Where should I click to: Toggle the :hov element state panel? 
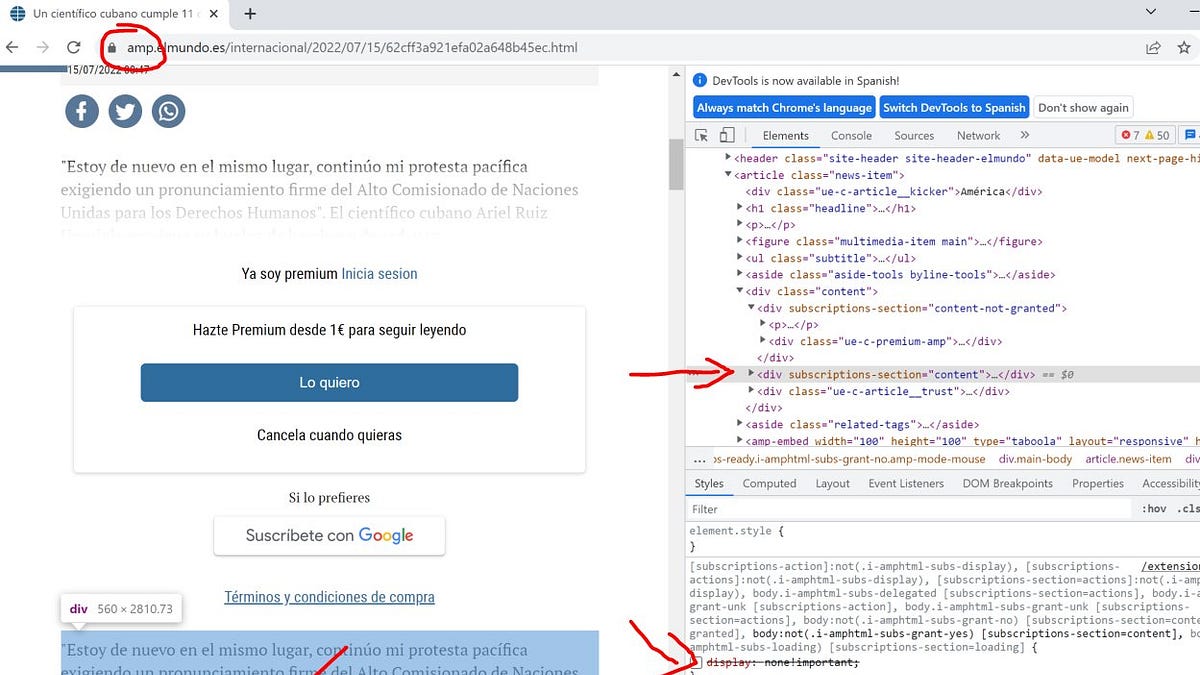point(1153,509)
